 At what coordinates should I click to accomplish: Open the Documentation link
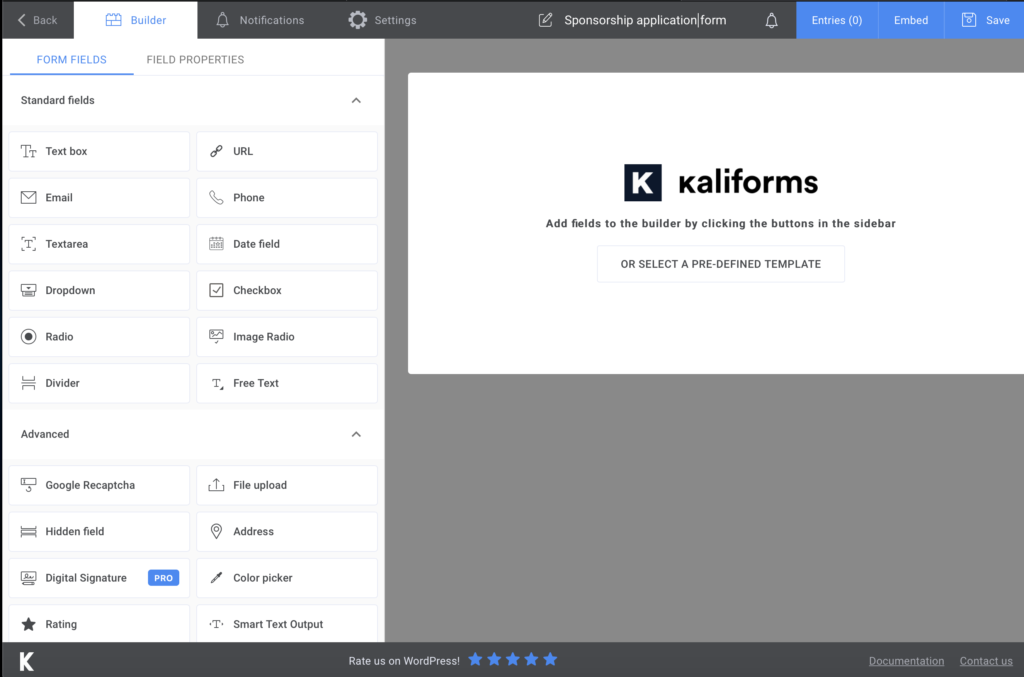[x=906, y=661]
